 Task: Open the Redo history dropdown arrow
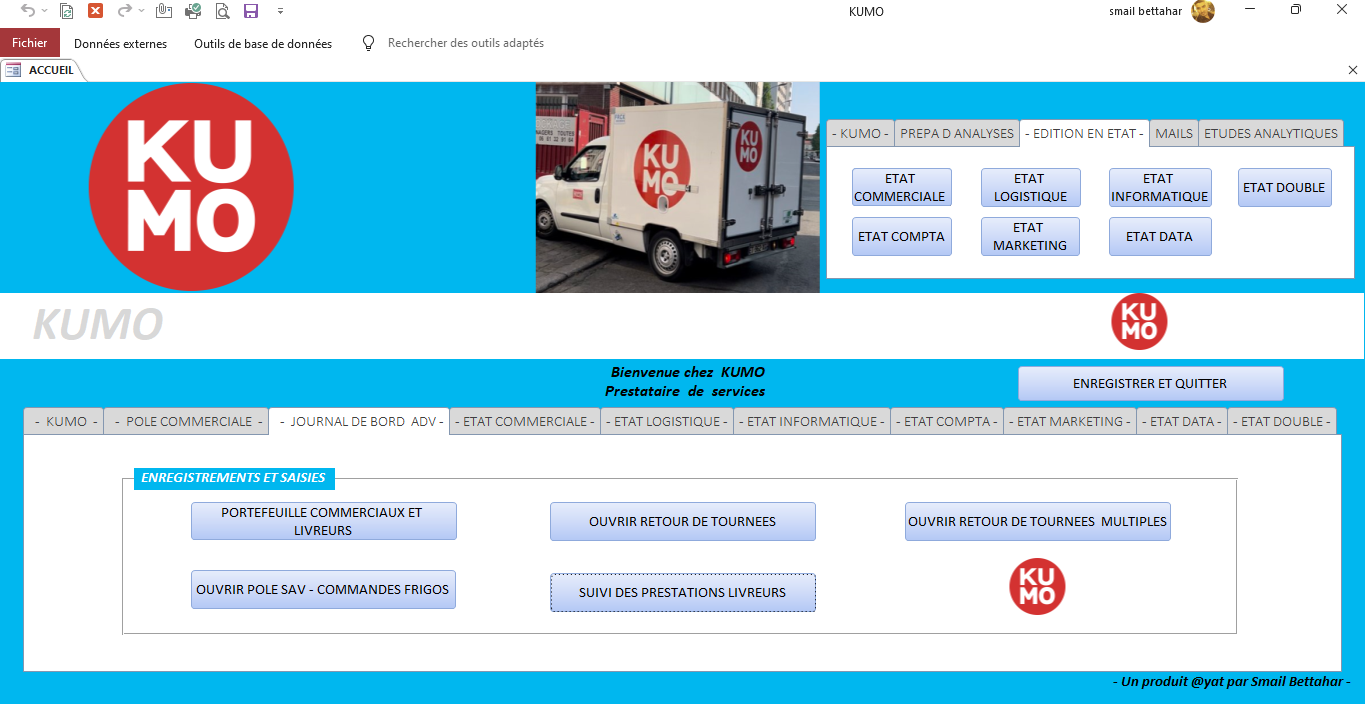pyautogui.click(x=140, y=11)
